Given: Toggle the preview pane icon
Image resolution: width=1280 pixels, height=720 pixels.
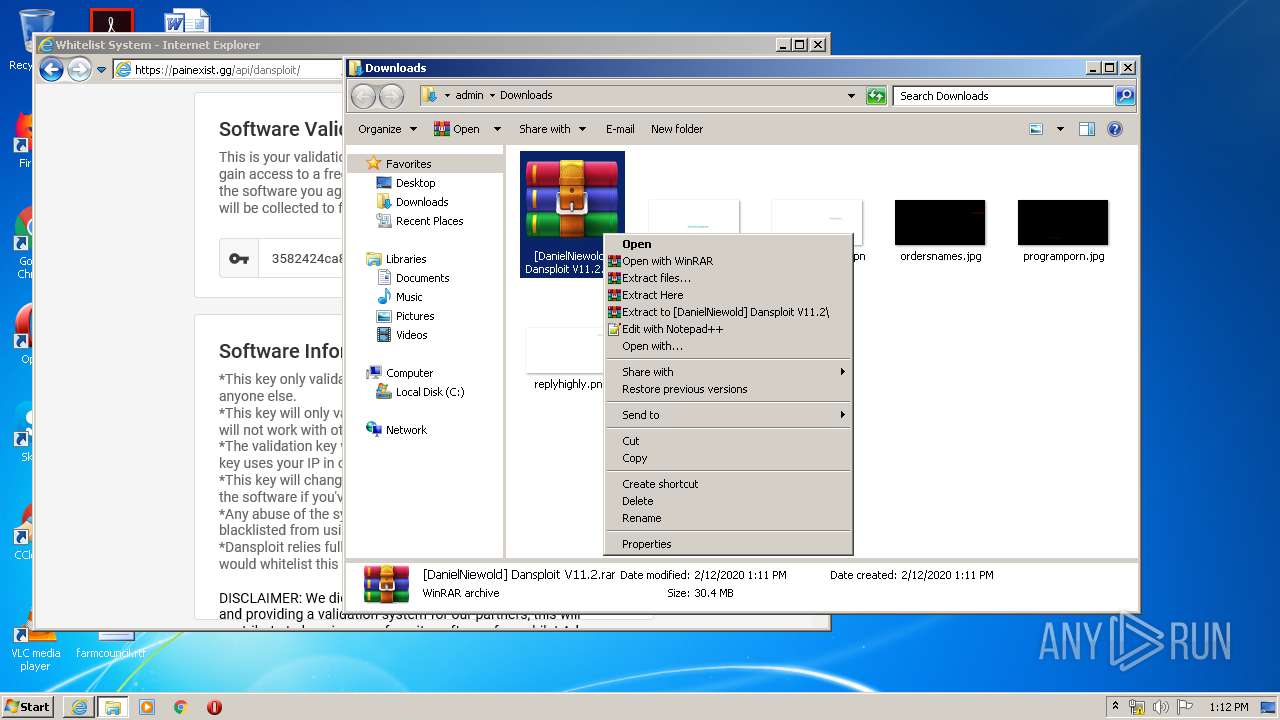Looking at the screenshot, I should point(1087,129).
